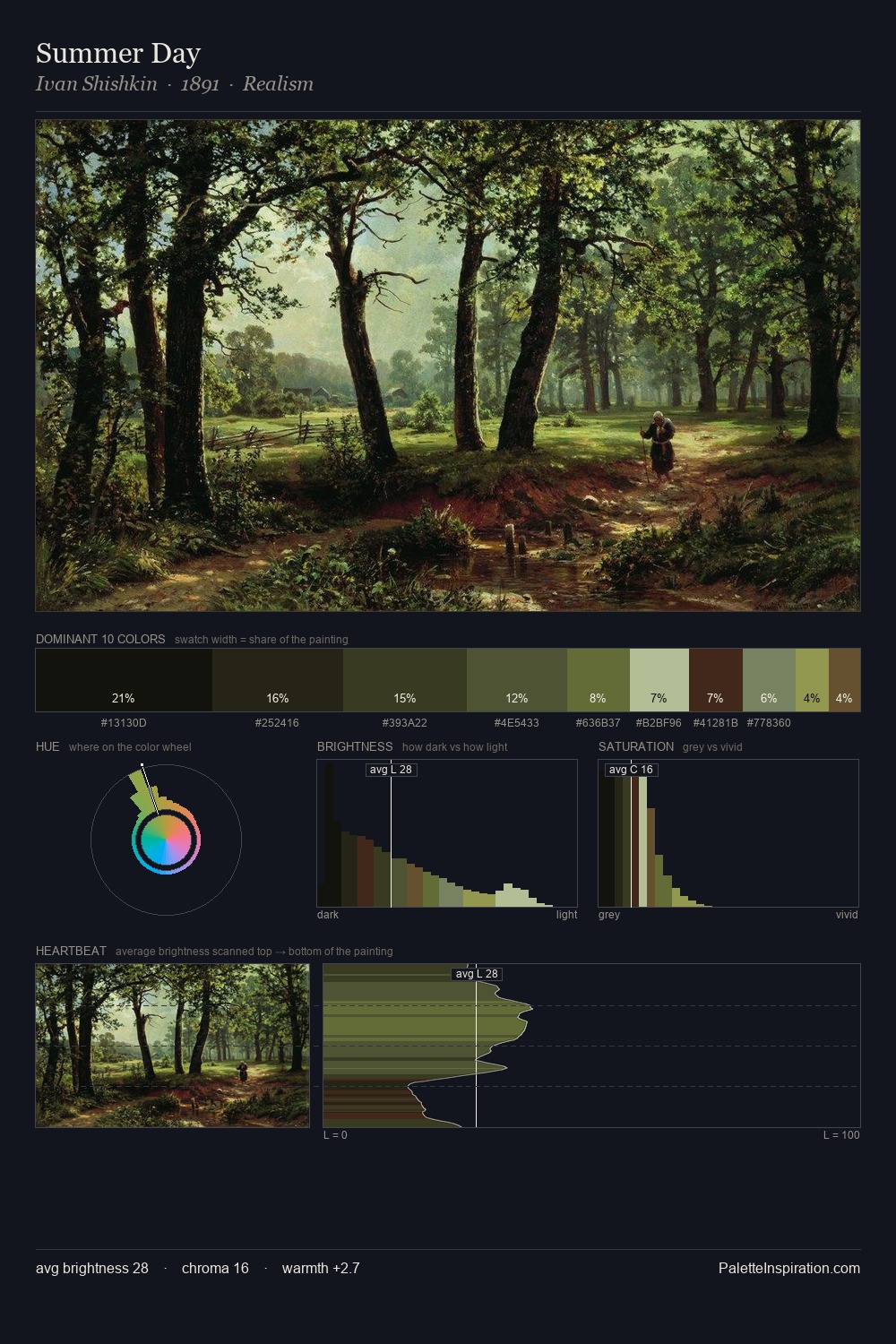Click the Summer Day title
896x1344 pixels.
pyautogui.click(x=118, y=54)
